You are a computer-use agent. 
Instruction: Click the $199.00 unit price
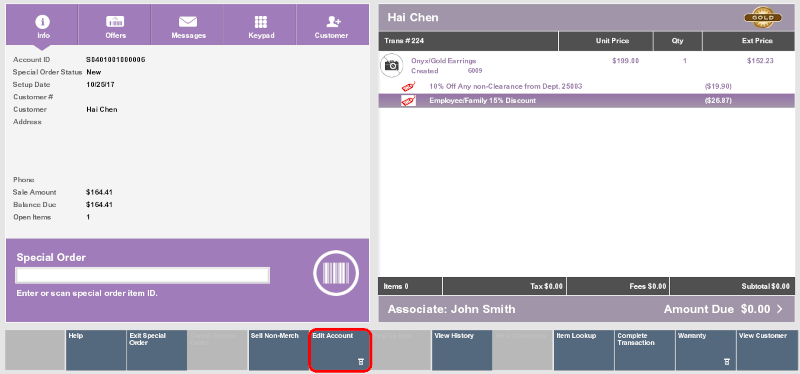pyautogui.click(x=626, y=61)
